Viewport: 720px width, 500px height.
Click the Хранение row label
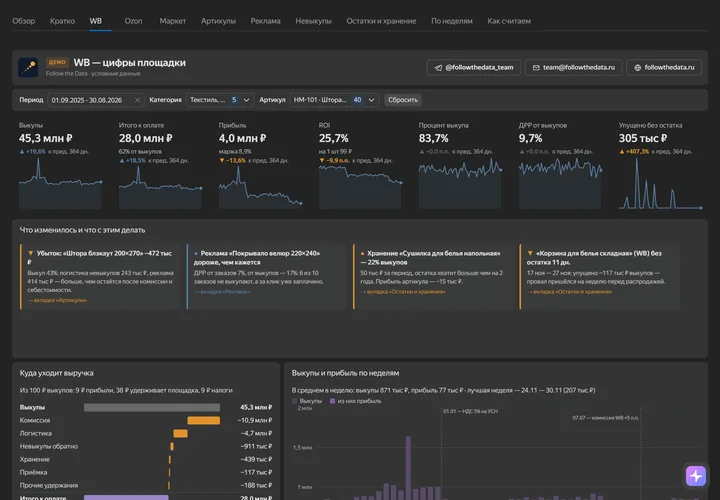[35, 459]
